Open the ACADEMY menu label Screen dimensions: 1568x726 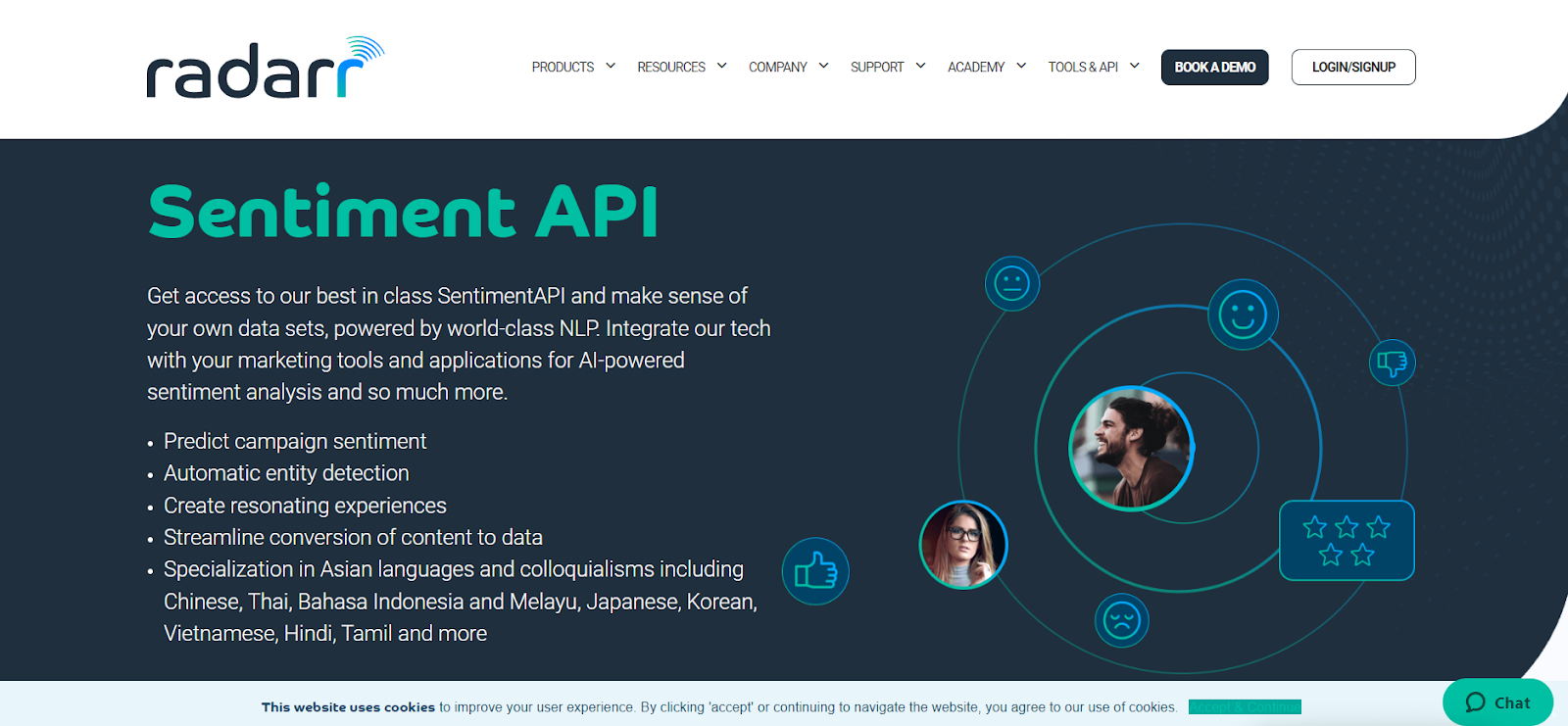click(x=976, y=67)
